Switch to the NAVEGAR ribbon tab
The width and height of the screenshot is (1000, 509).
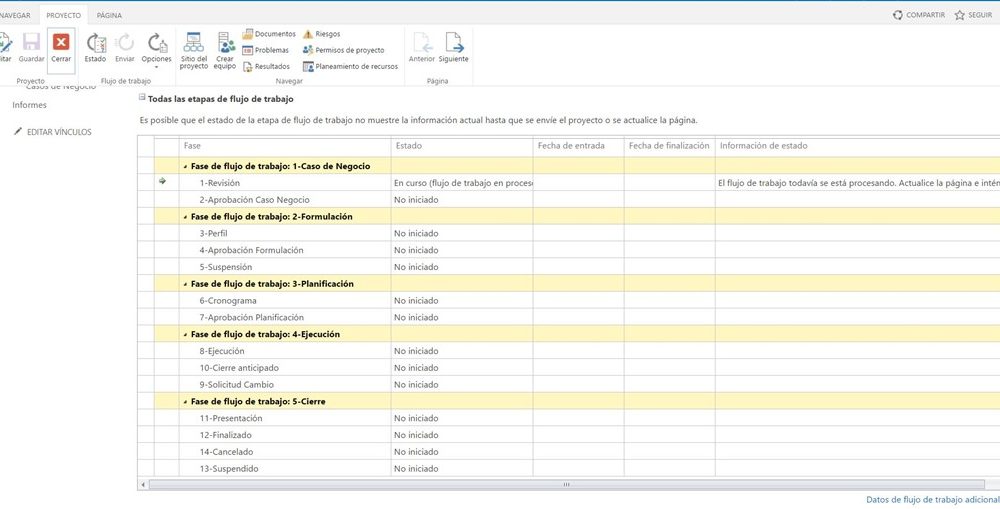[x=16, y=15]
